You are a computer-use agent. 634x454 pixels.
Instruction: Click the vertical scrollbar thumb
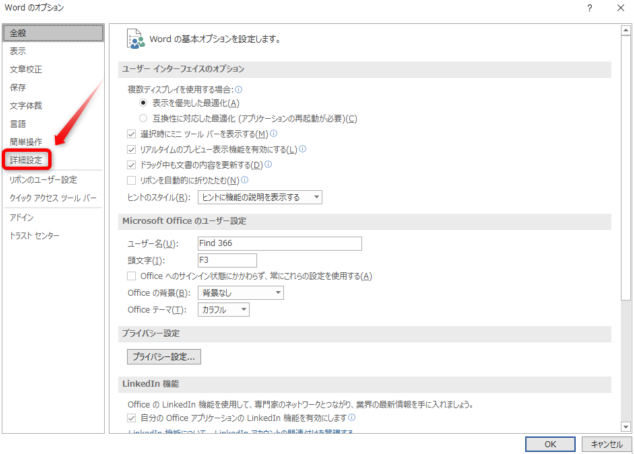[626, 168]
